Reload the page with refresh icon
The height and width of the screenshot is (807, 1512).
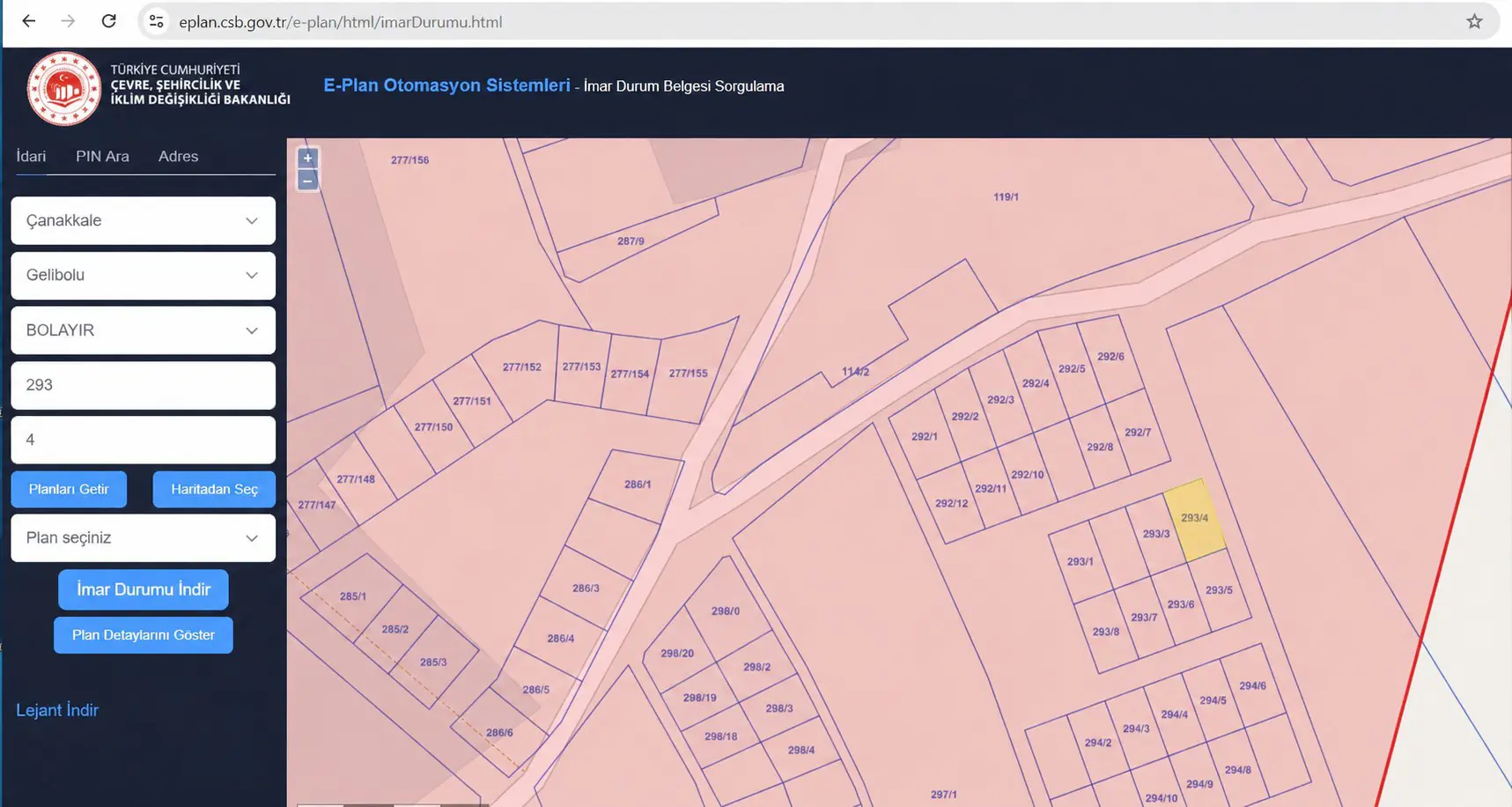[x=108, y=21]
